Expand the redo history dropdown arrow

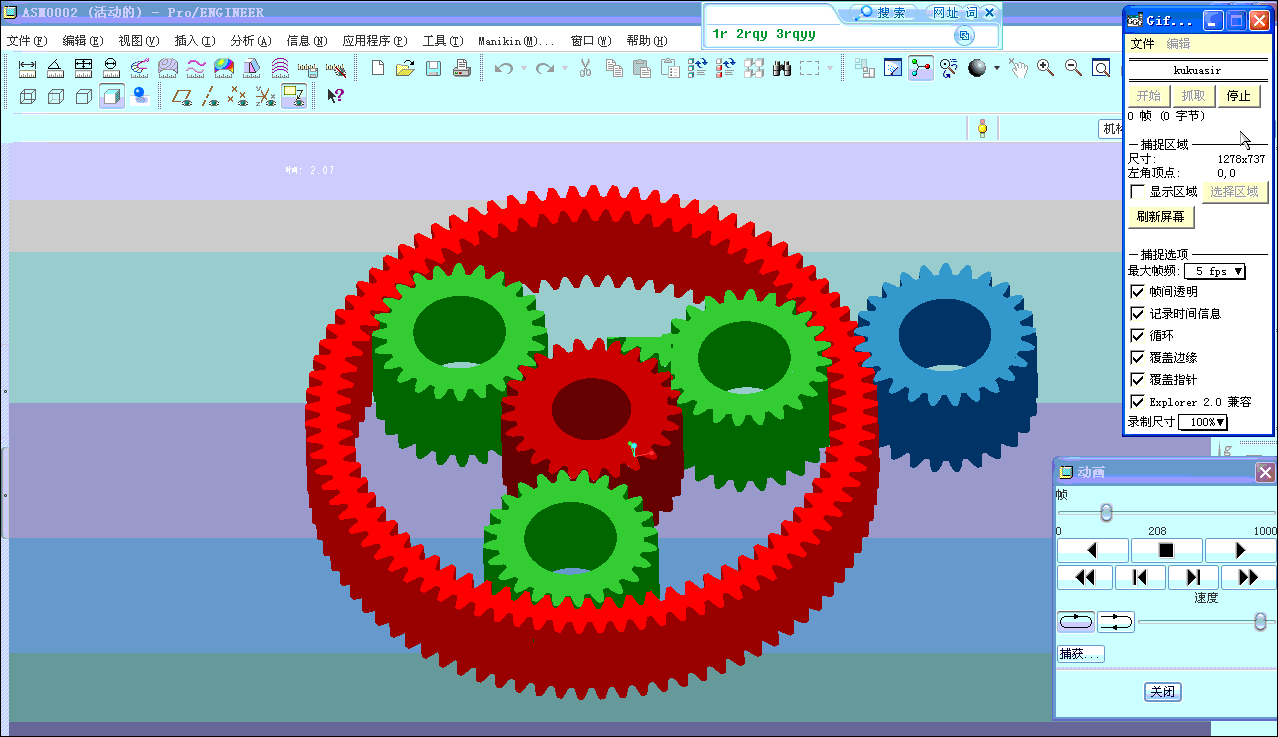point(564,68)
